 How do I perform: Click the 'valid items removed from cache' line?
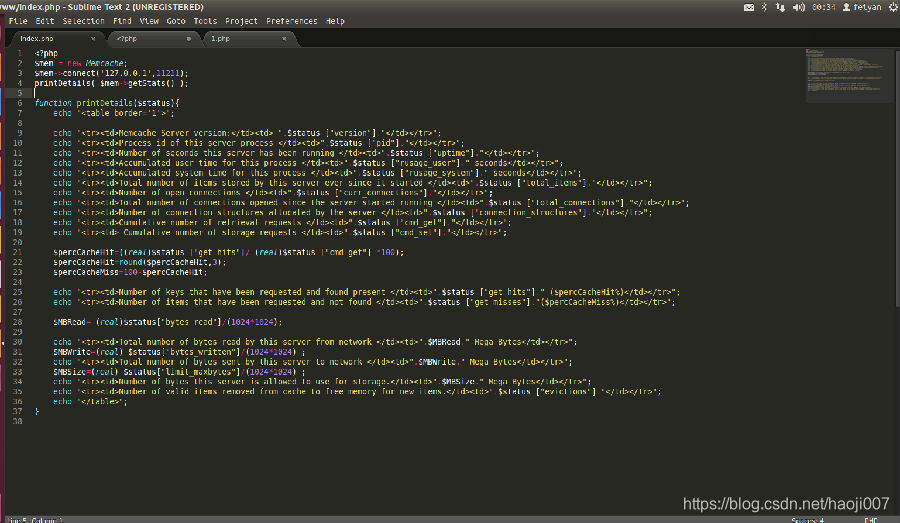click(357, 392)
